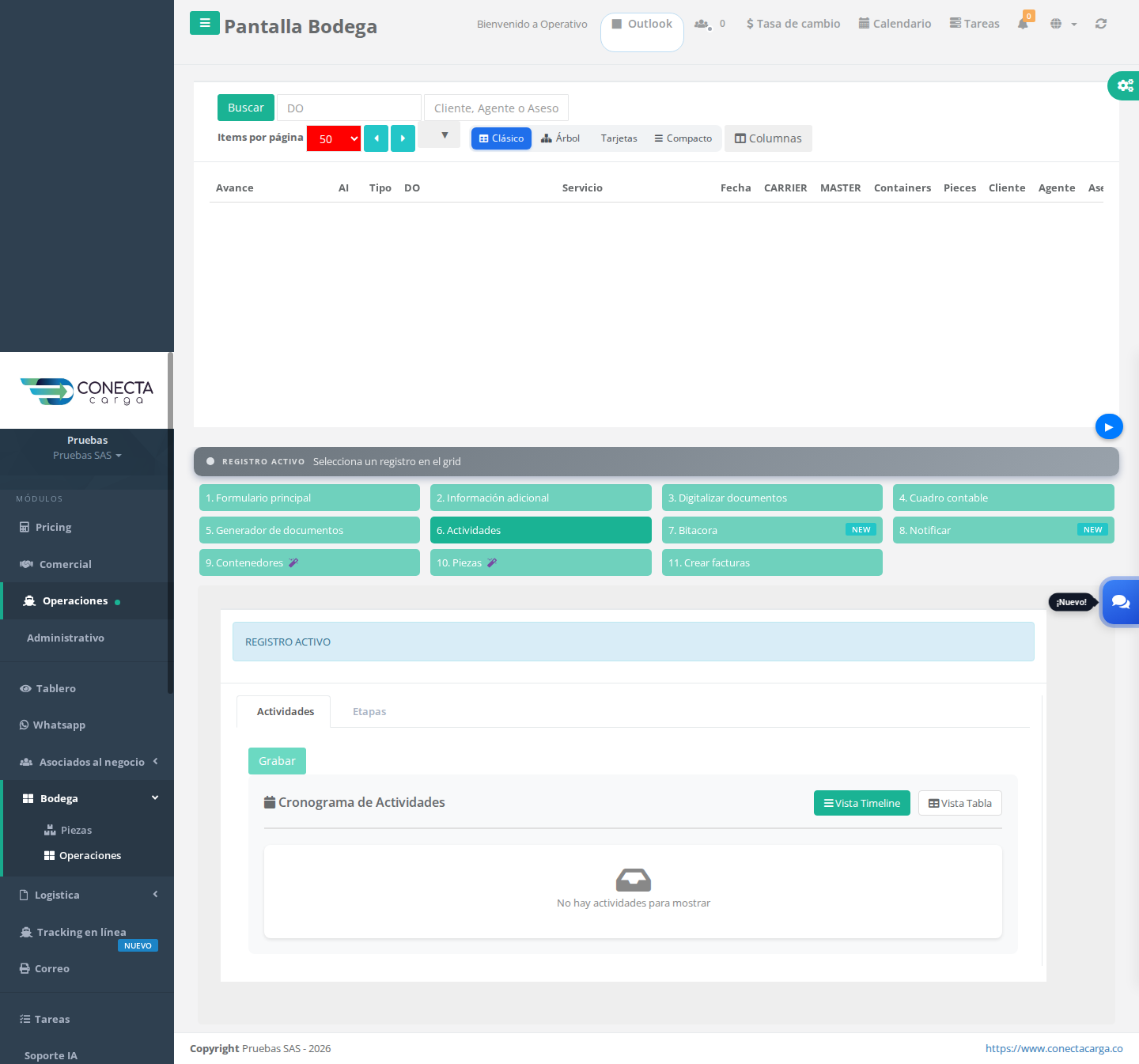Open Tasa de cambio
Image resolution: width=1139 pixels, height=1064 pixels.
pyautogui.click(x=793, y=24)
